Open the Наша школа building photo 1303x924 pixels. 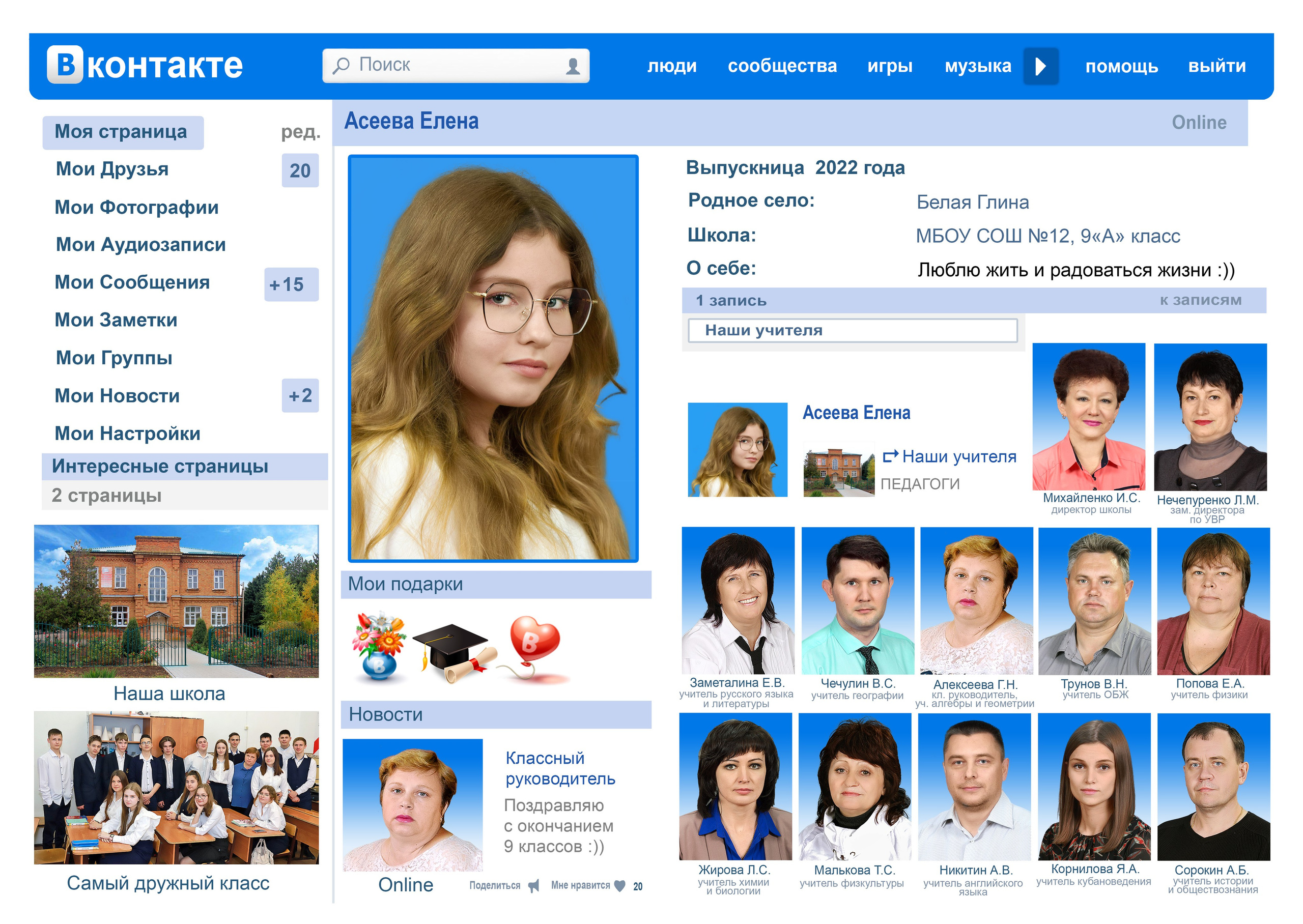(176, 601)
